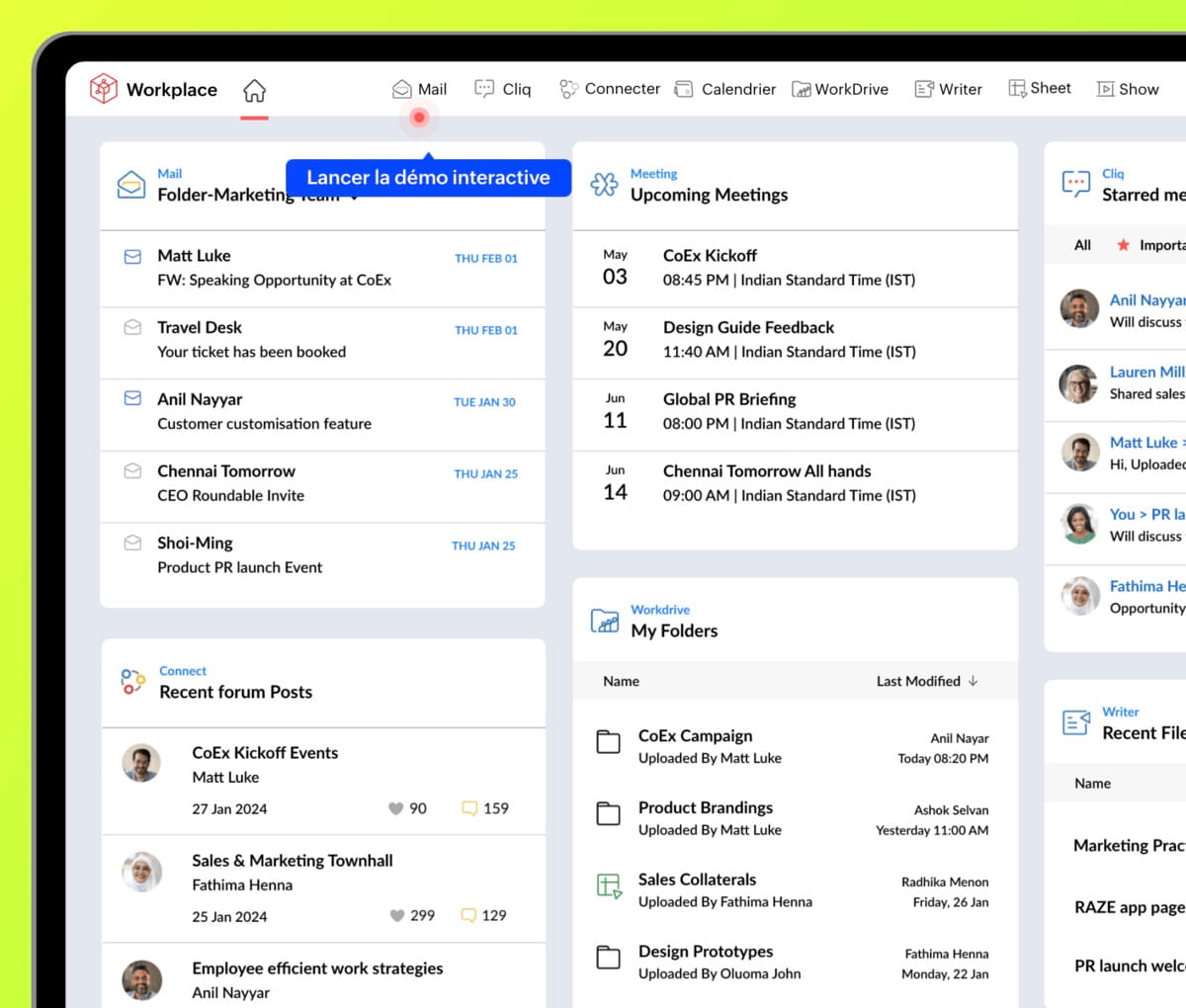1186x1008 pixels.
Task: Open the 'Product Brandings' folder name
Action: [706, 807]
